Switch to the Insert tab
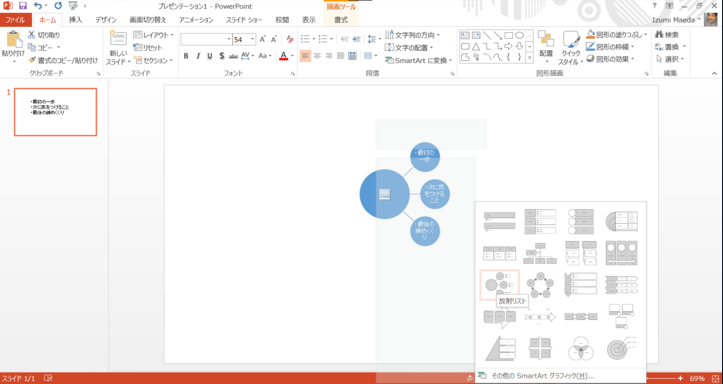The width and height of the screenshot is (723, 384). click(x=75, y=20)
